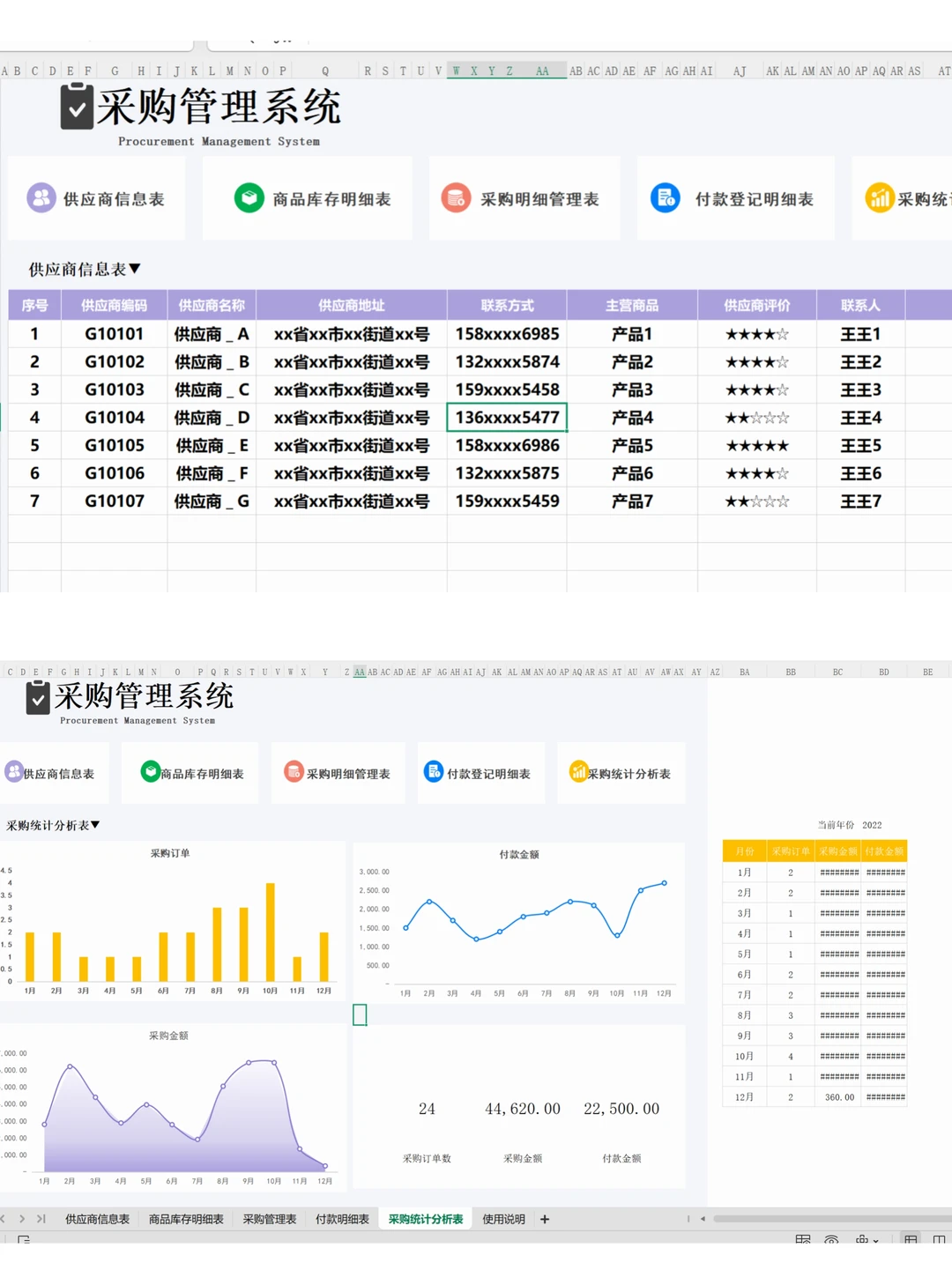The image size is (952, 1270).
Task: Click the + button to add a new sheet
Action: point(545,1219)
